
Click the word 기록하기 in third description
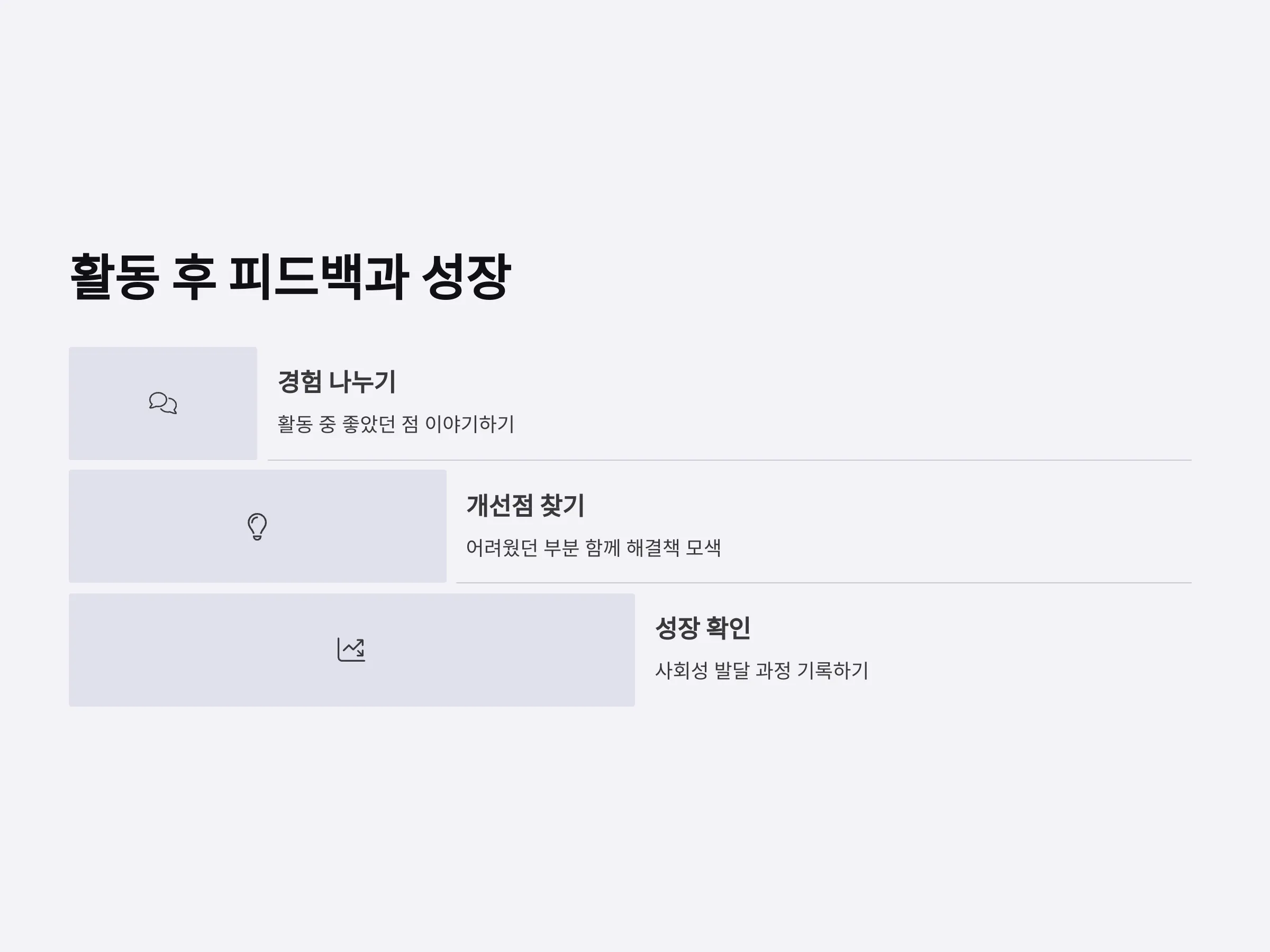(832, 670)
